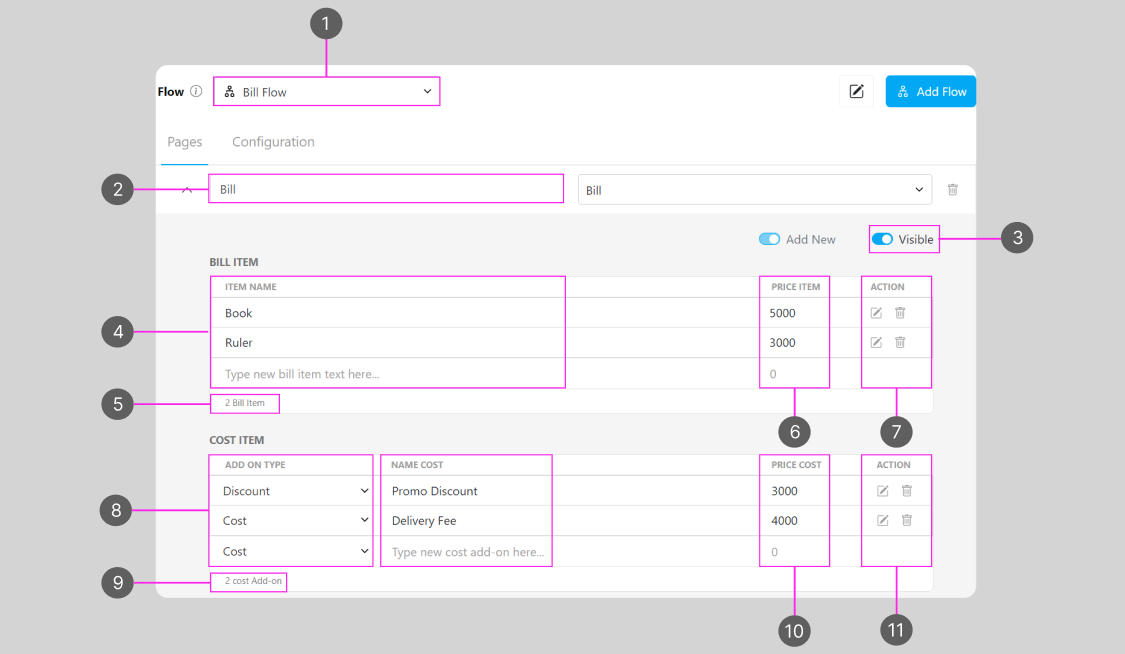Screen dimensions: 1125x654
Task: Open the Bill Flow dropdown
Action: (326, 92)
